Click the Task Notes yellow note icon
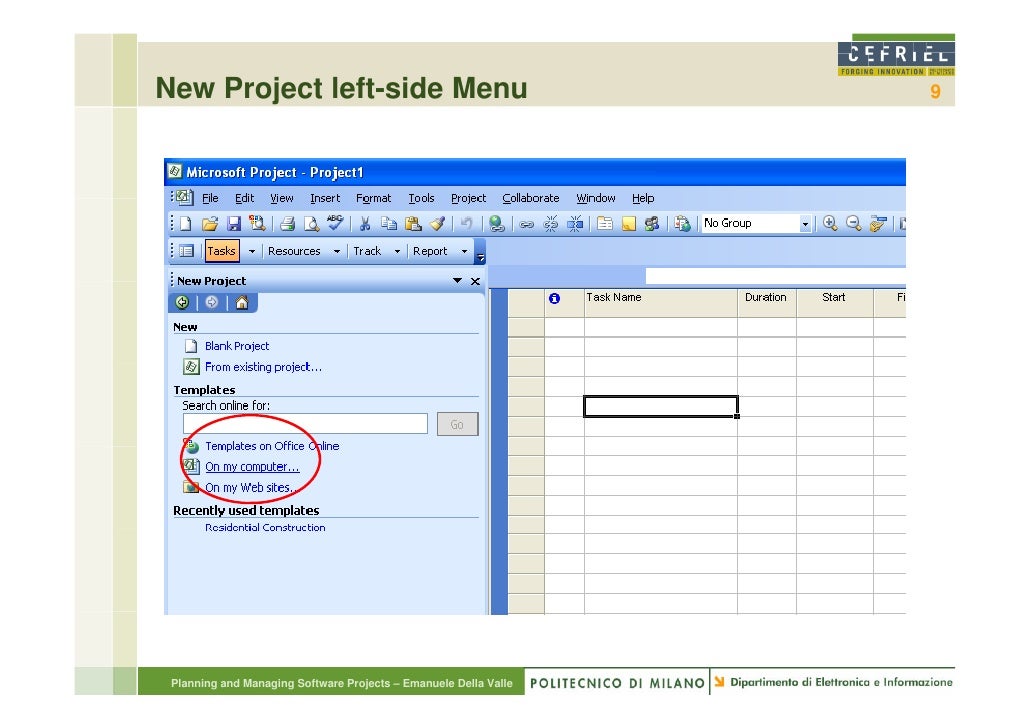The height and width of the screenshot is (728, 1030). 629,223
